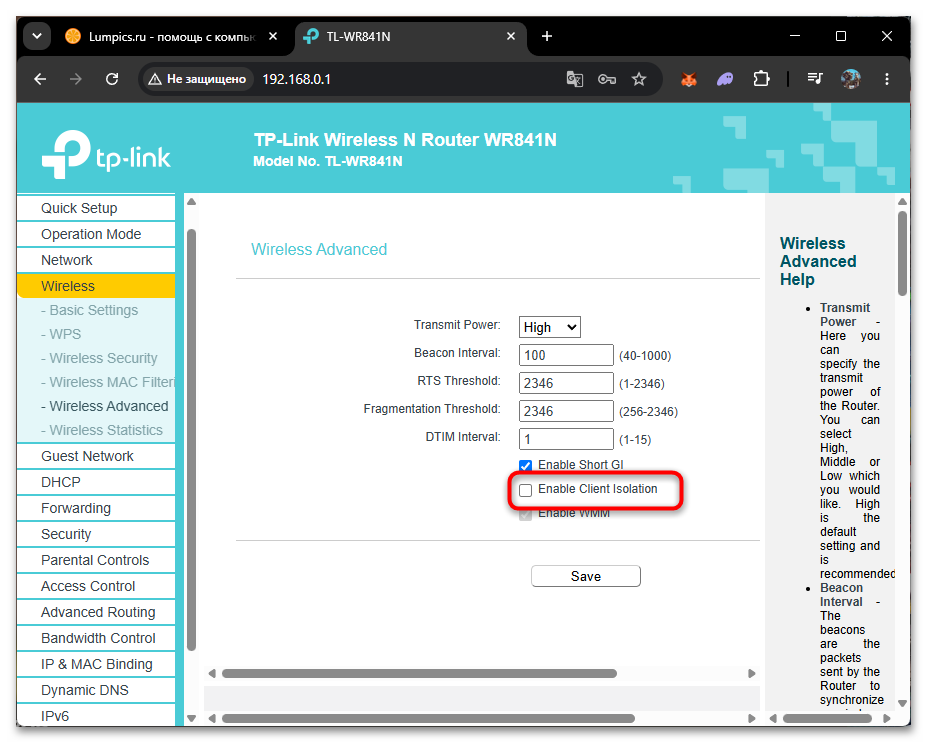
Task: Open IP & MAC Binding
Action: point(96,664)
